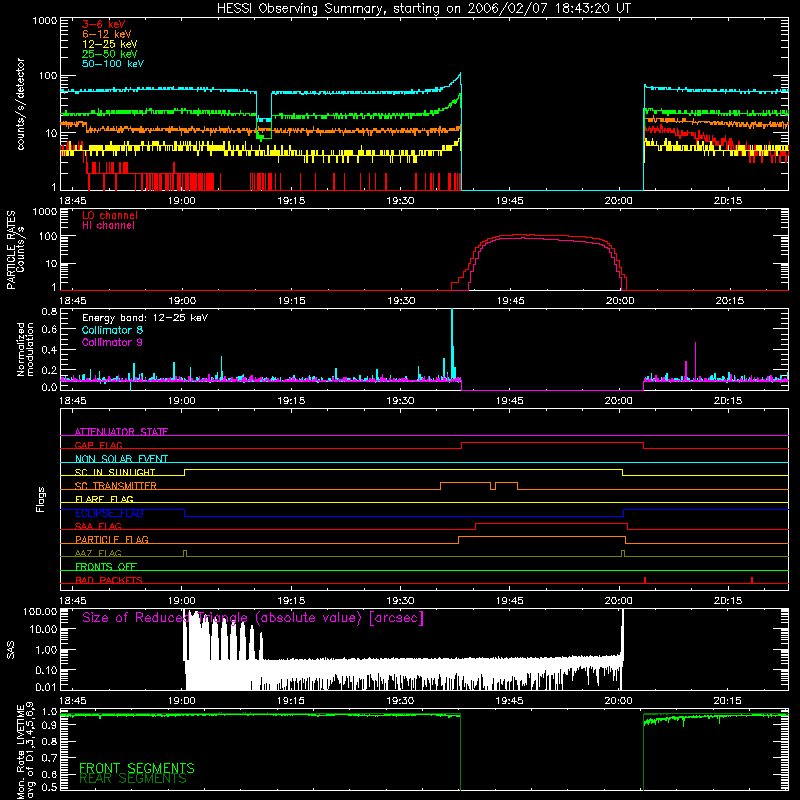Select the 6-12 keV legend label
This screenshot has width=800, height=800.
107,34
